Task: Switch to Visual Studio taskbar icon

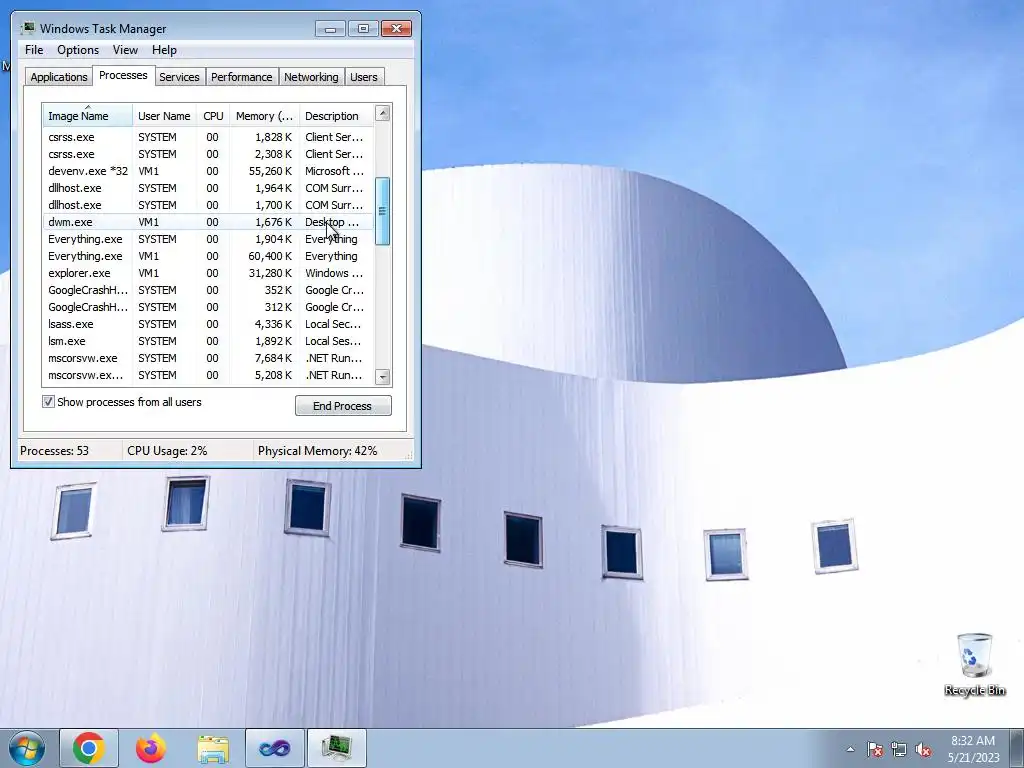Action: (x=275, y=748)
